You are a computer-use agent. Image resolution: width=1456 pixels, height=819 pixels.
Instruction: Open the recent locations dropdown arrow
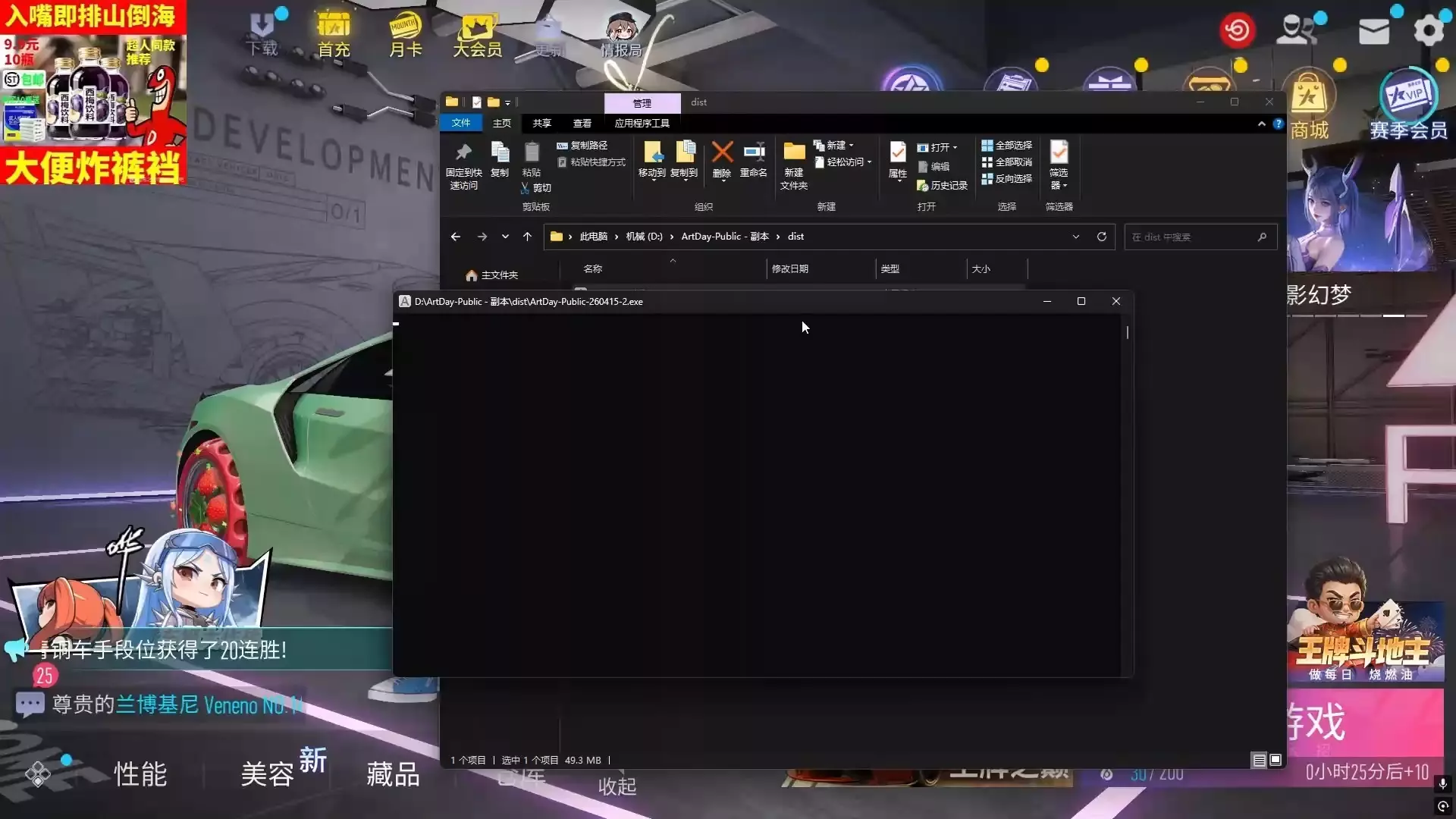[505, 237]
